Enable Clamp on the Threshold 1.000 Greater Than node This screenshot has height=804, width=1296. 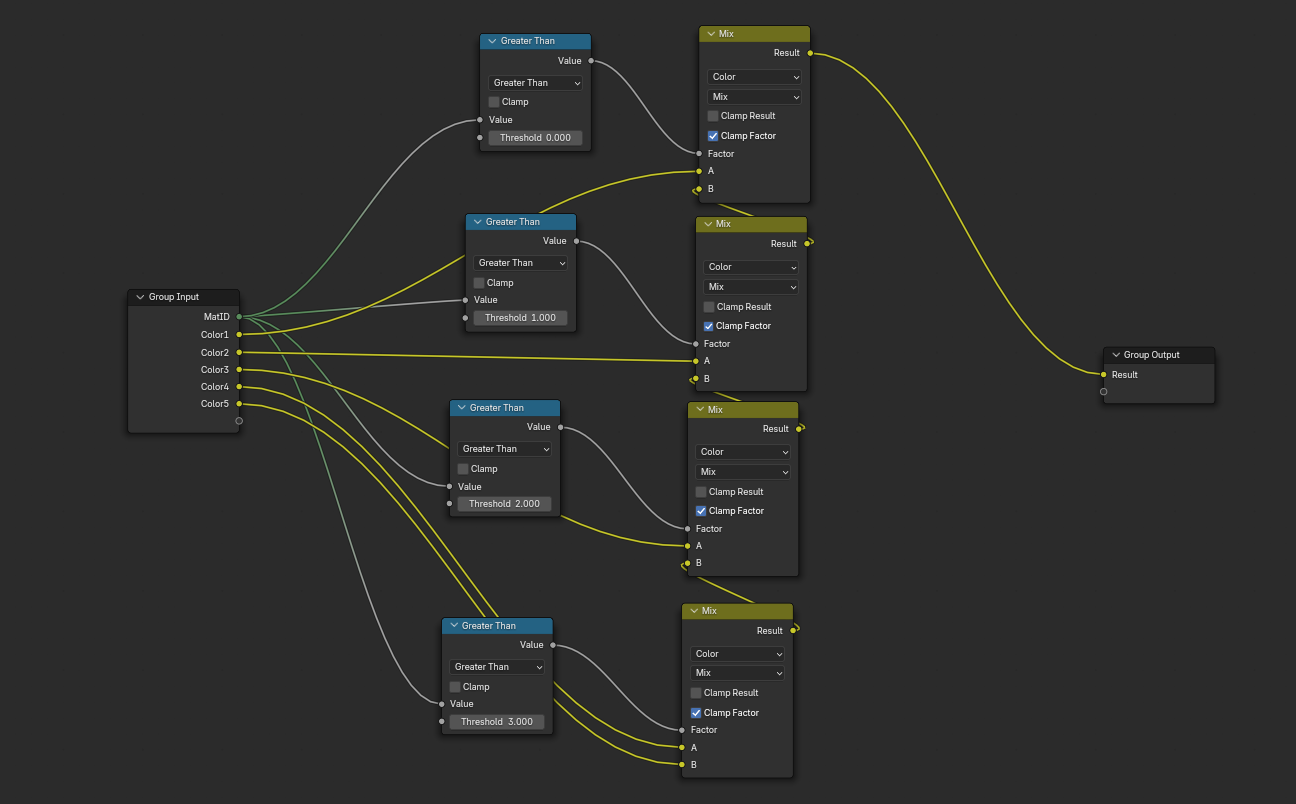tap(479, 283)
